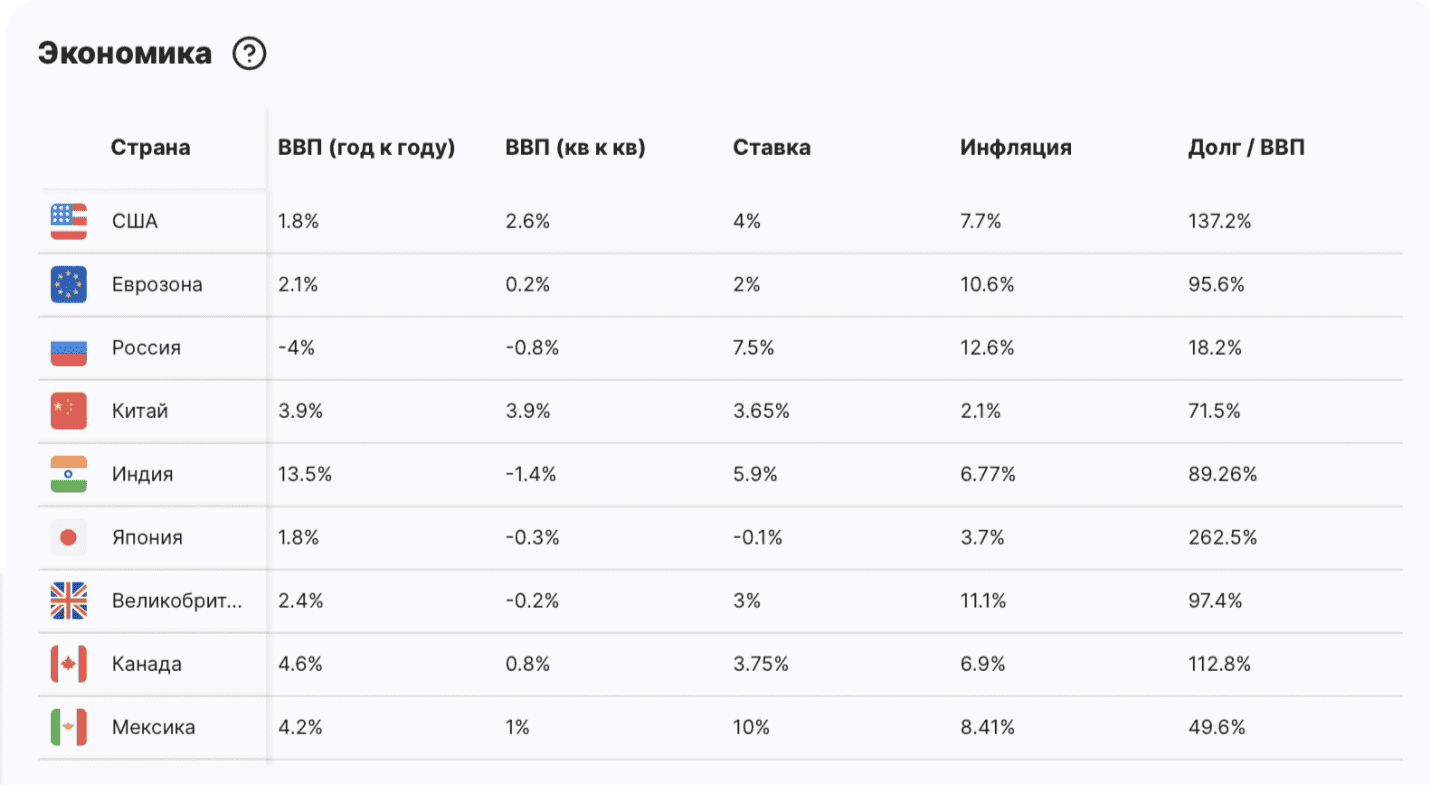Select the Еврозона country name
Screen dimensions: 1431x785
157,285
